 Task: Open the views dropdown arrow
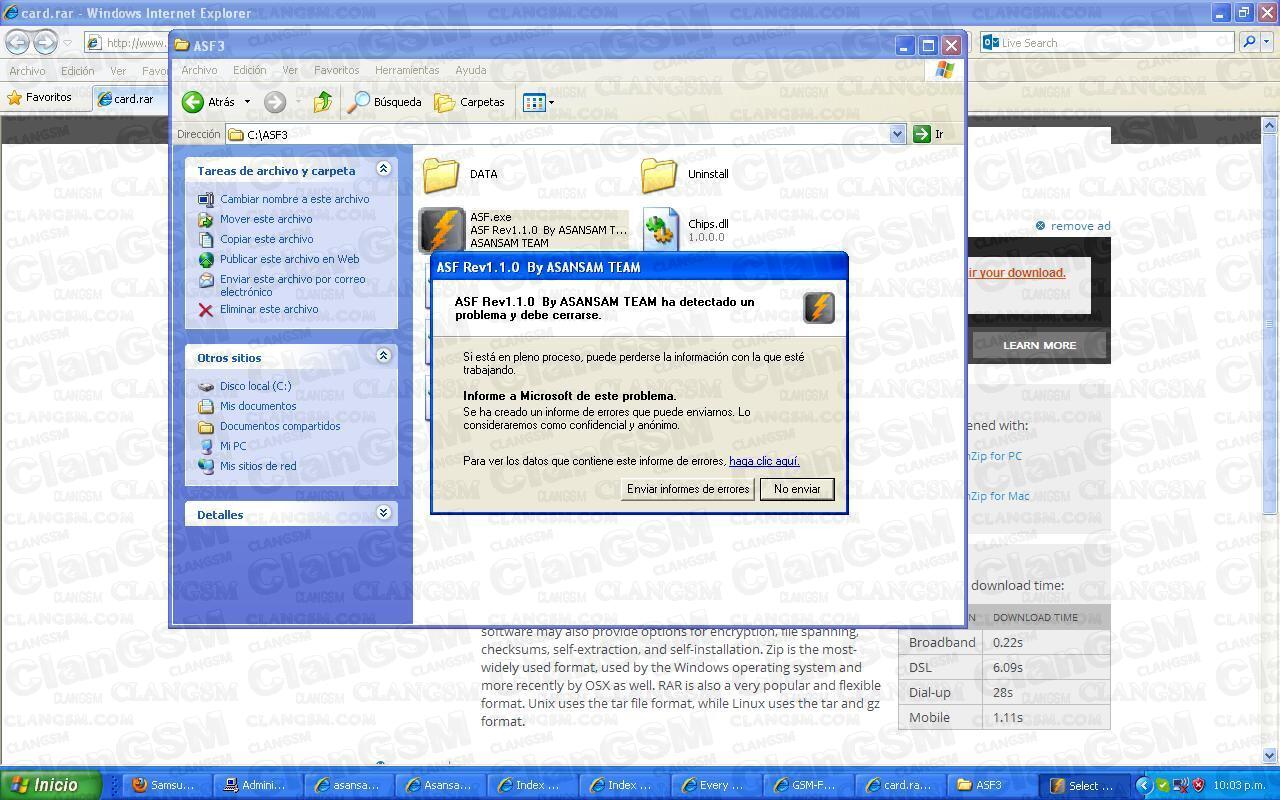click(x=551, y=102)
